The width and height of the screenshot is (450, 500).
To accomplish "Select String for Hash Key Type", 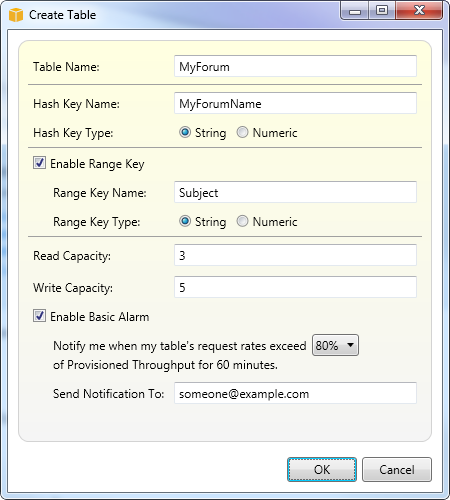I will click(x=185, y=132).
